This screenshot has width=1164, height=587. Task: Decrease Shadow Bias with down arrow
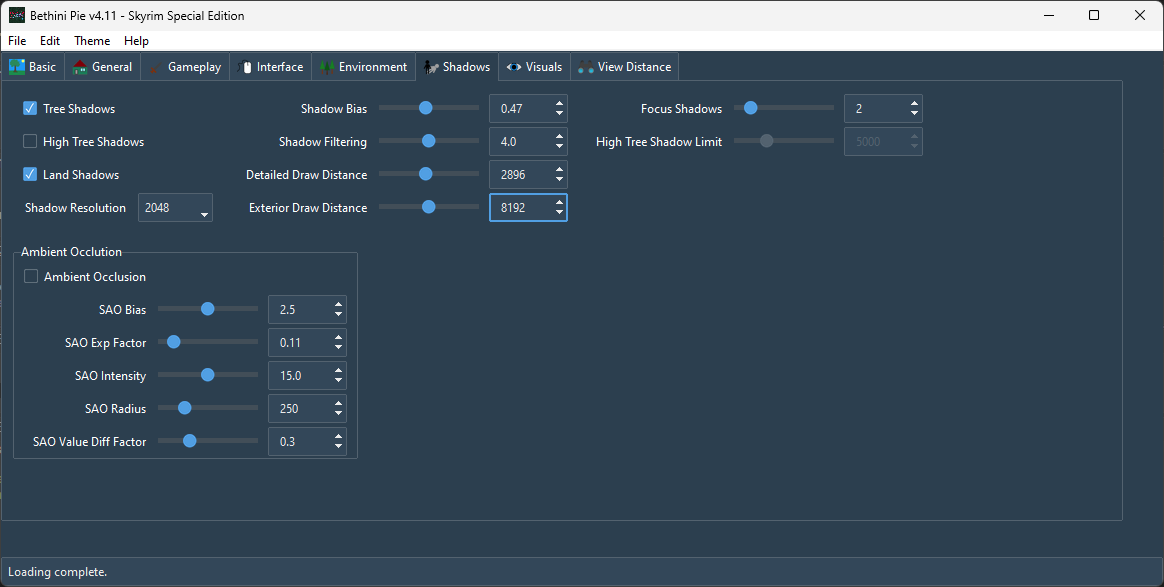[x=559, y=114]
